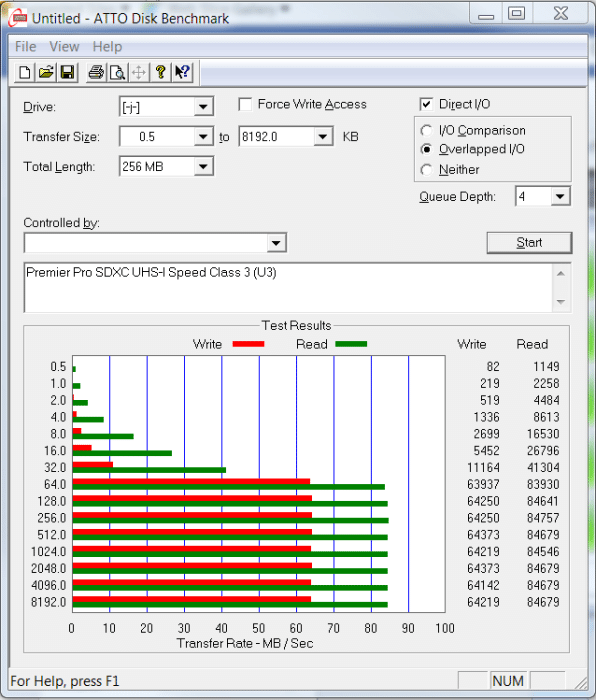596x700 pixels.
Task: Click the New document toolbar icon
Action: pos(25,72)
